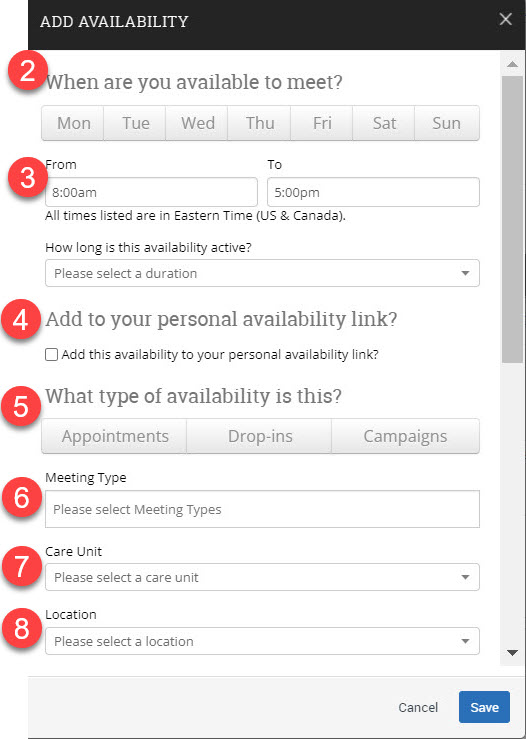Open the Location dropdown
This screenshot has width=526, height=739.
[x=263, y=641]
